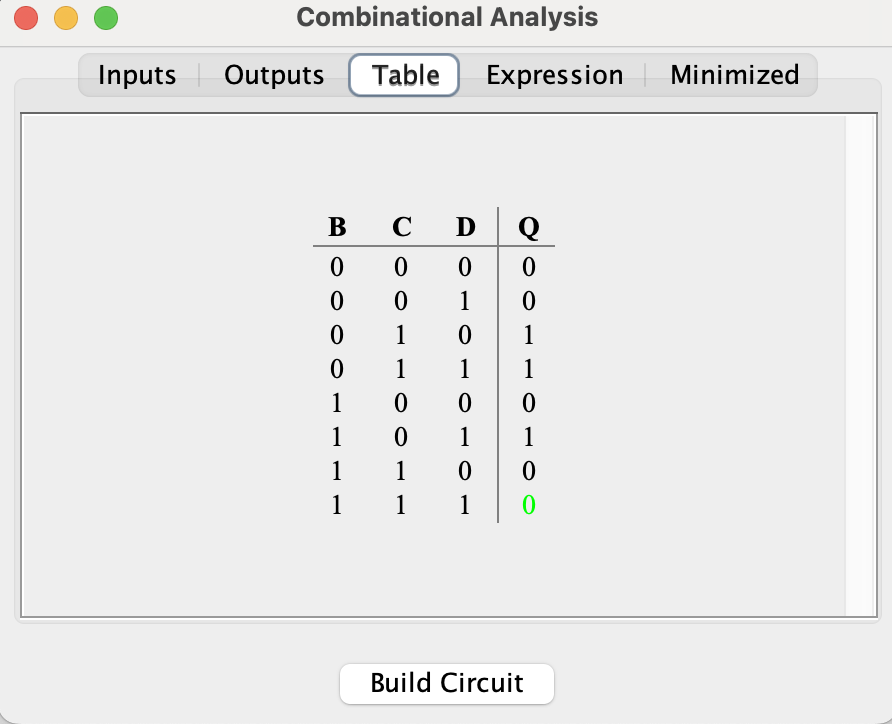This screenshot has height=724, width=892.
Task: Click the table's vertical scrollbar track
Action: tap(859, 366)
